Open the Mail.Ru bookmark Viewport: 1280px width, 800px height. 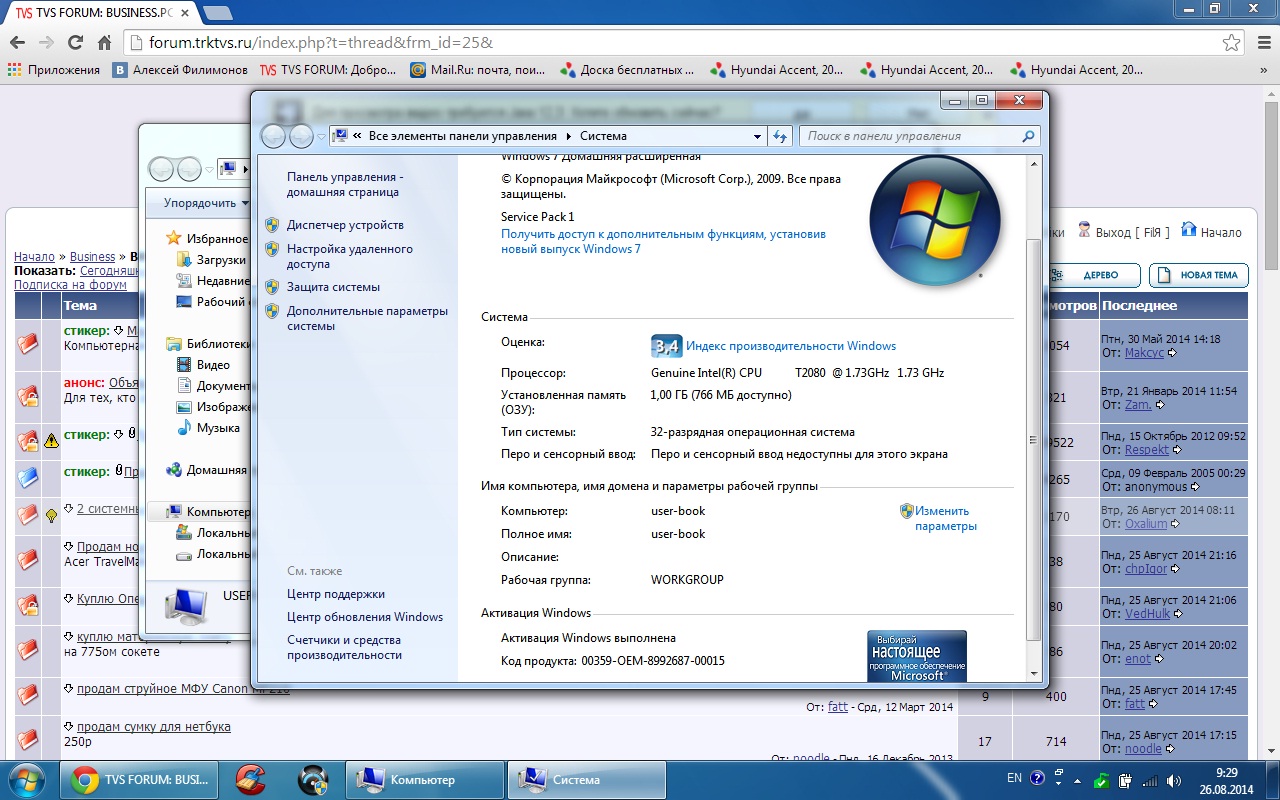coord(478,70)
